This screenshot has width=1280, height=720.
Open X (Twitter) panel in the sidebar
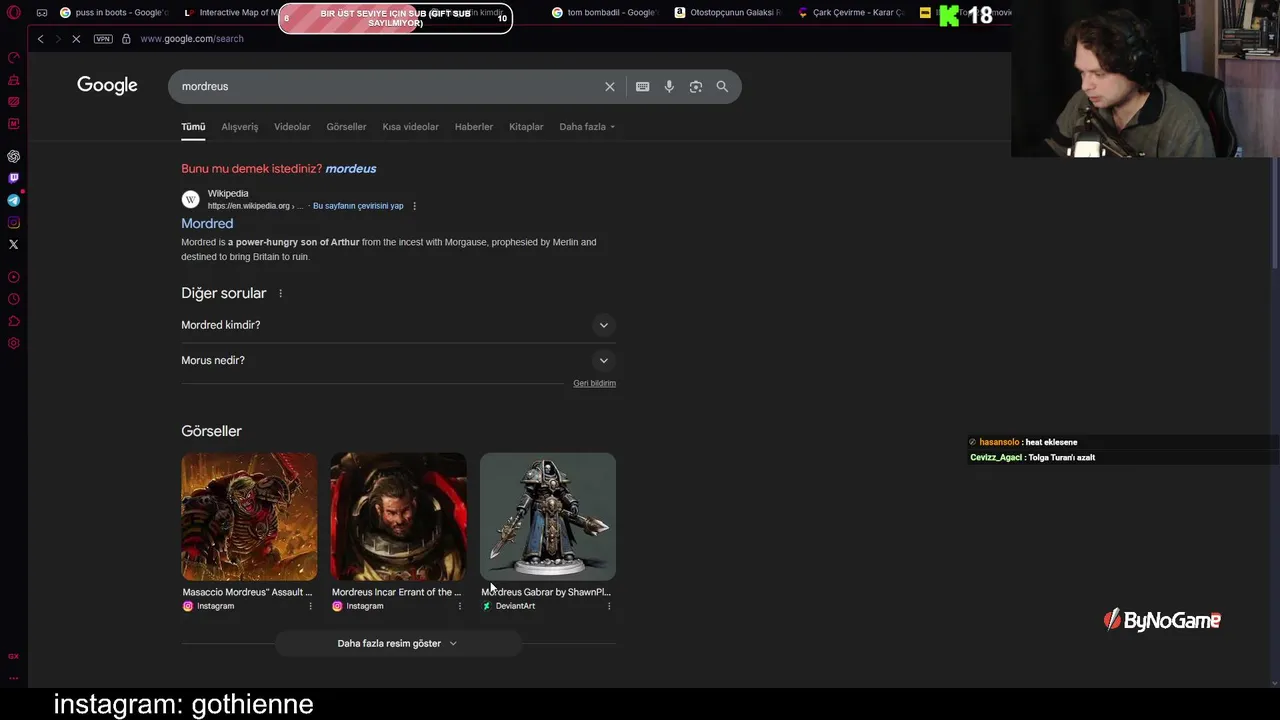pos(13,244)
